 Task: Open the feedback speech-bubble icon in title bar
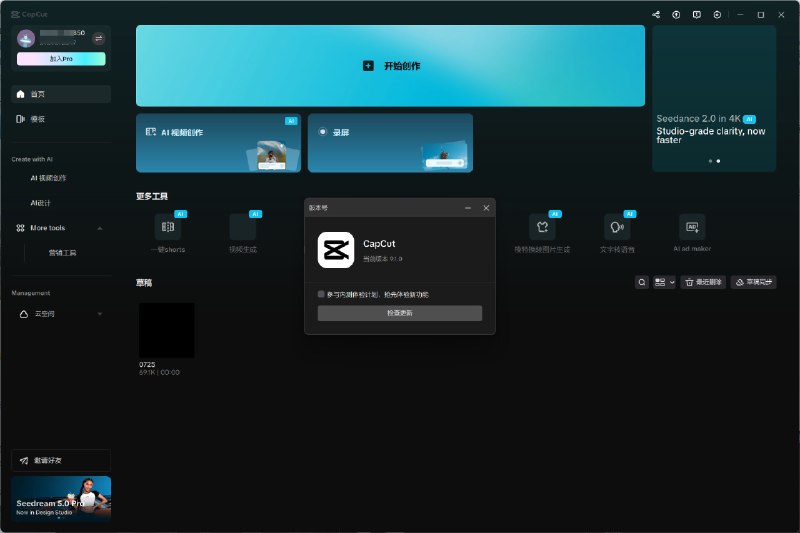696,15
